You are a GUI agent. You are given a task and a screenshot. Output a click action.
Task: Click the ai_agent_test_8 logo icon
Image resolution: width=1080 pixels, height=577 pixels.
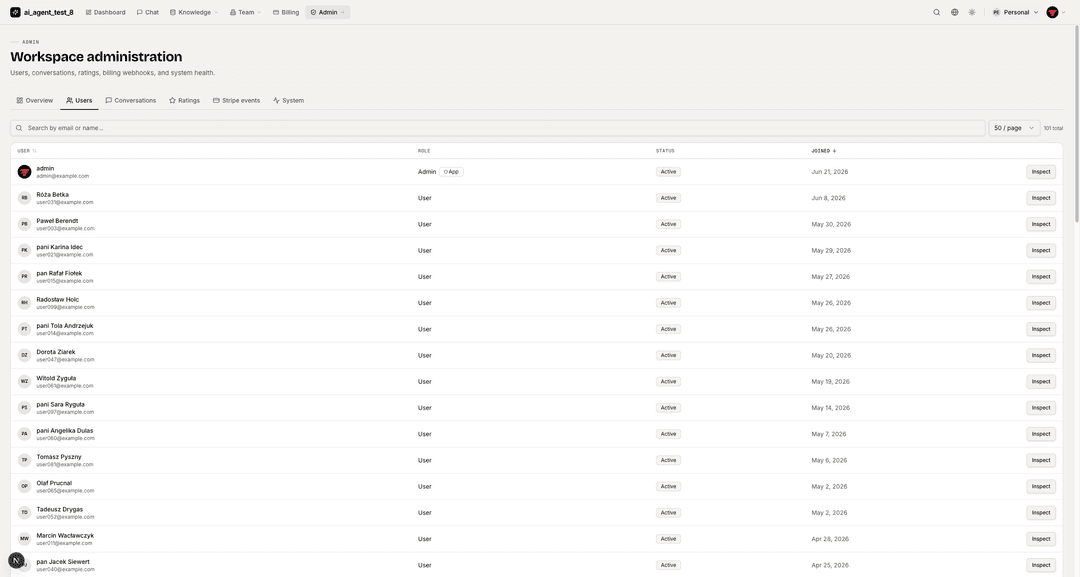click(15, 12)
